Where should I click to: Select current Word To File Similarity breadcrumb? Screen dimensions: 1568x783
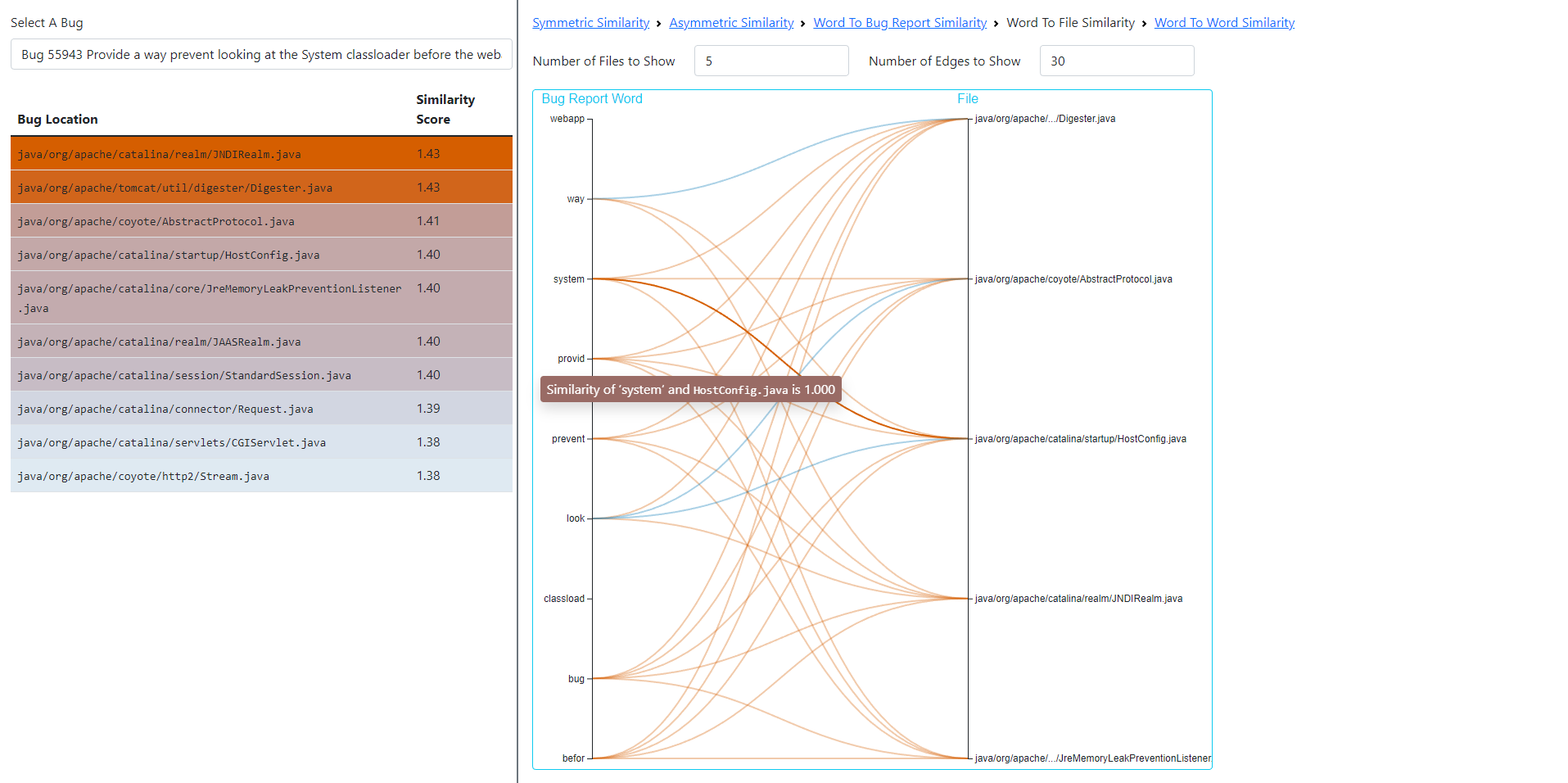pos(1070,23)
